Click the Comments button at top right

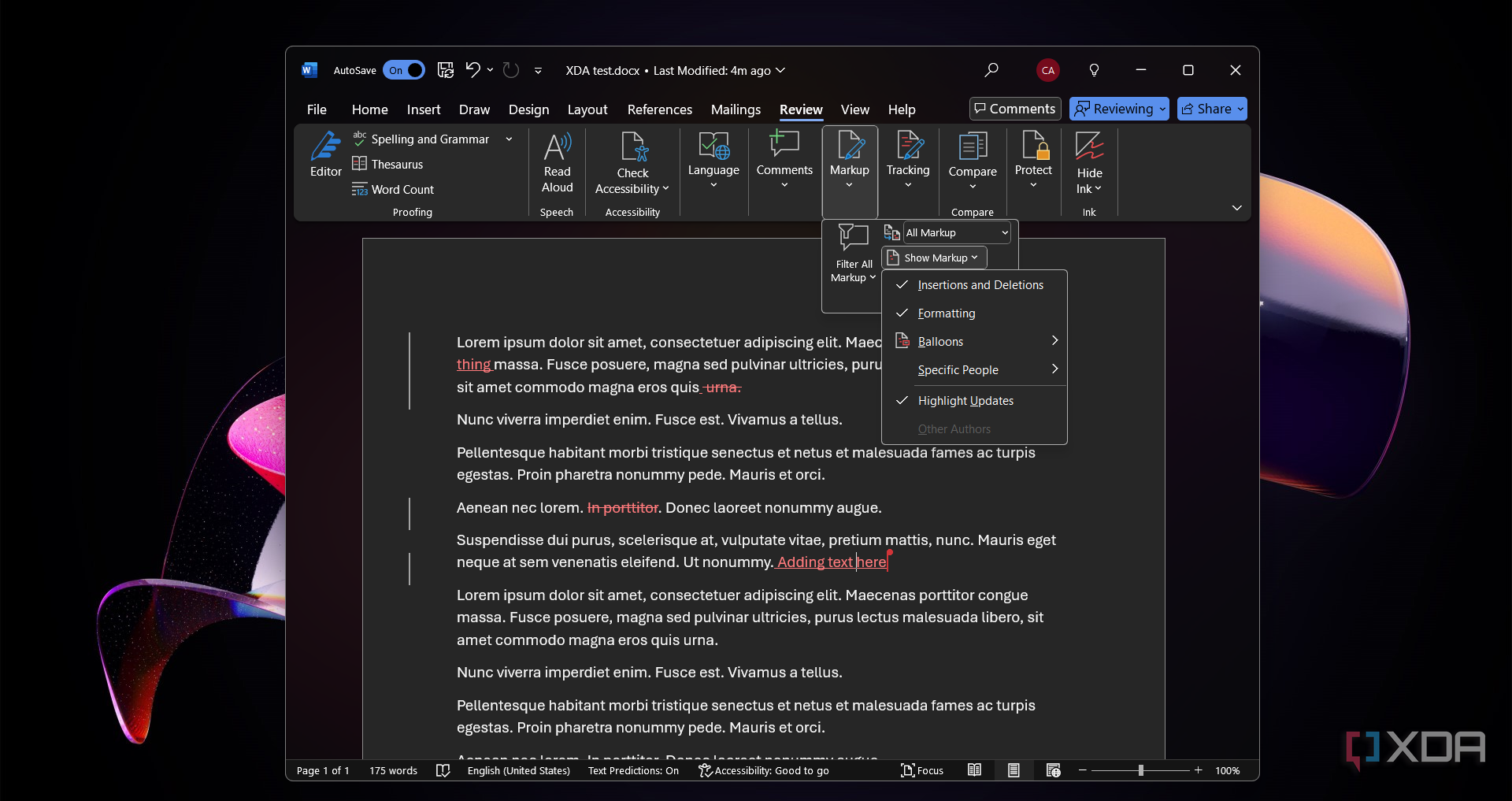tap(1014, 109)
